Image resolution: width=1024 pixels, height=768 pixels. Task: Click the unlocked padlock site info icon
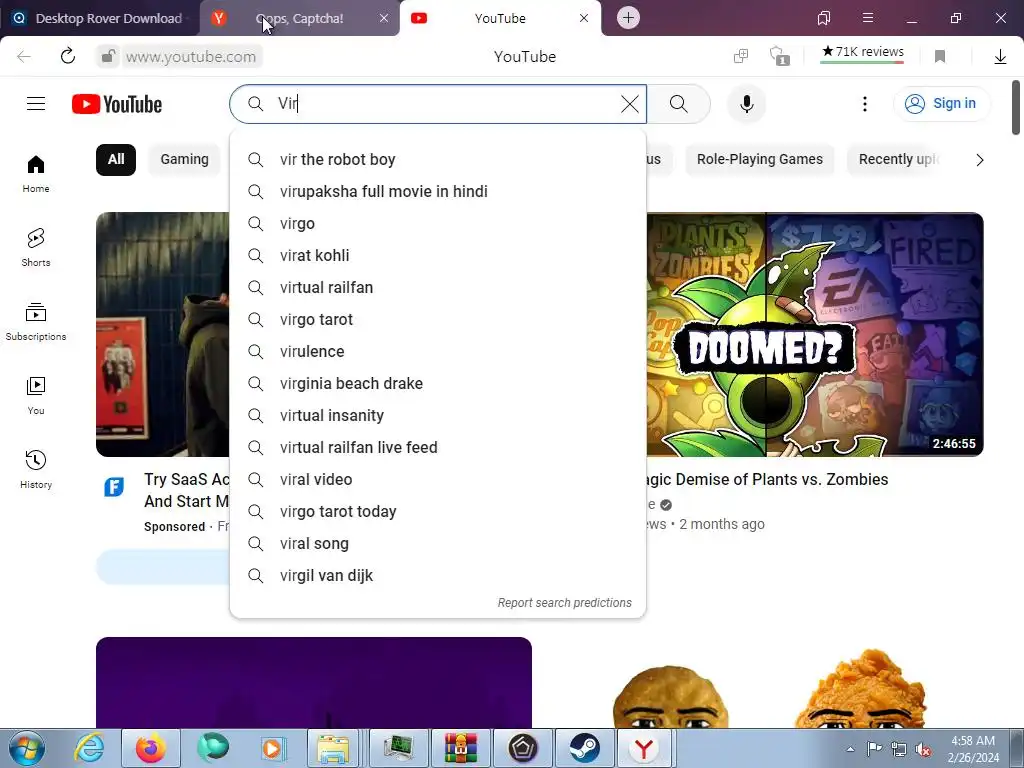click(x=108, y=56)
